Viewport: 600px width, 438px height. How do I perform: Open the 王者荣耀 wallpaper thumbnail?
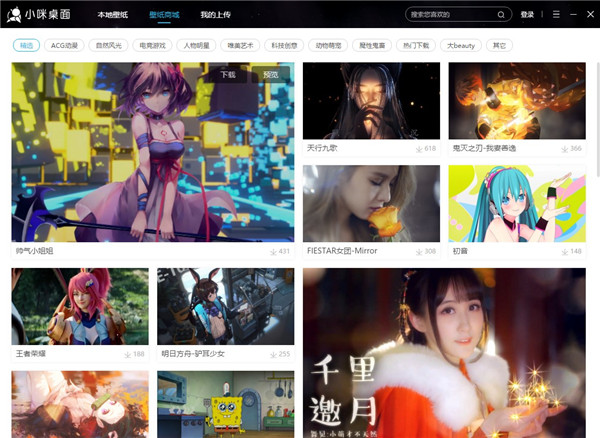80,306
